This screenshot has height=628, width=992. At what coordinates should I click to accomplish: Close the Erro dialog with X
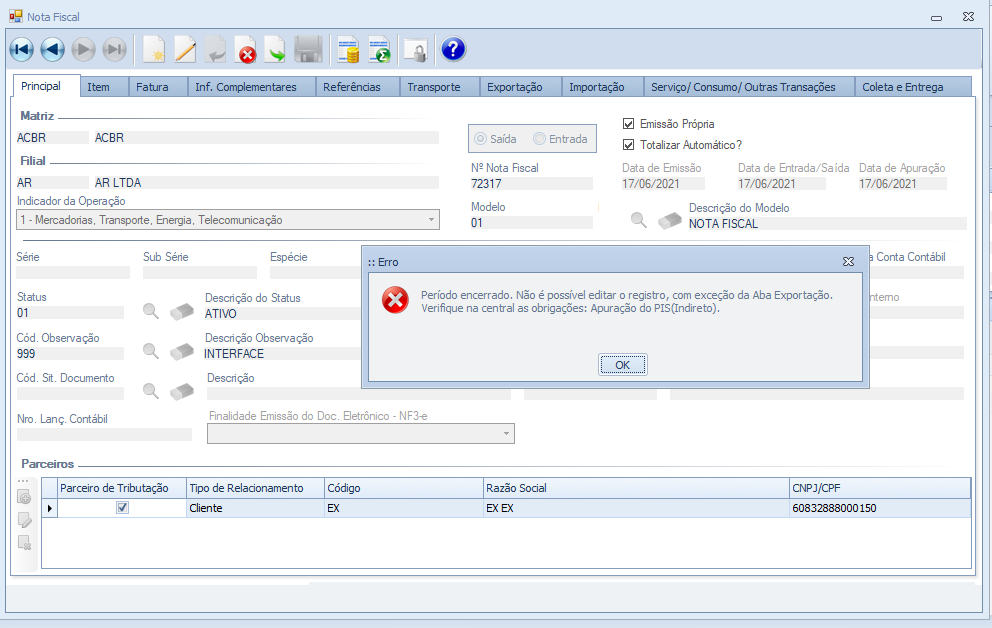coord(848,261)
